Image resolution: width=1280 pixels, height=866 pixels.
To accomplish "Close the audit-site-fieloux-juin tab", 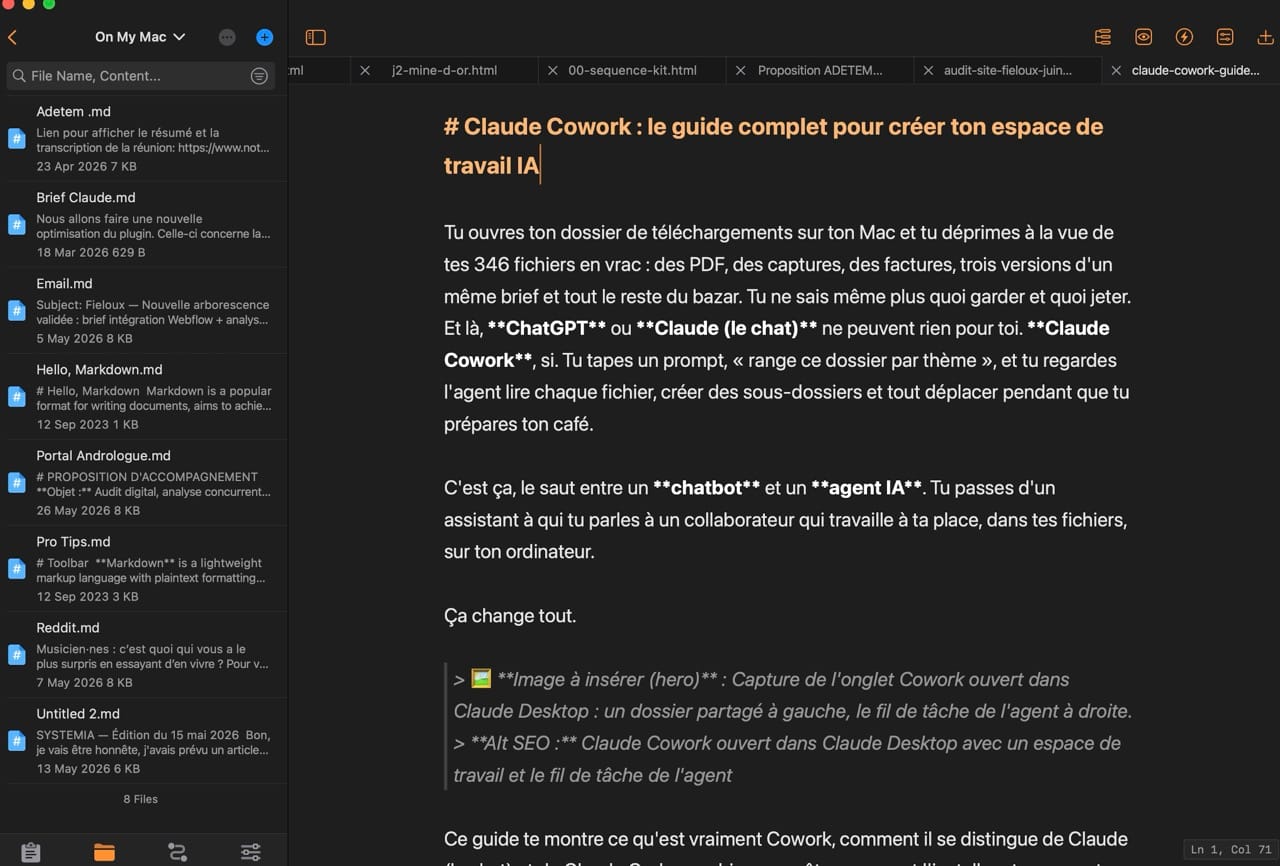I will [928, 70].
